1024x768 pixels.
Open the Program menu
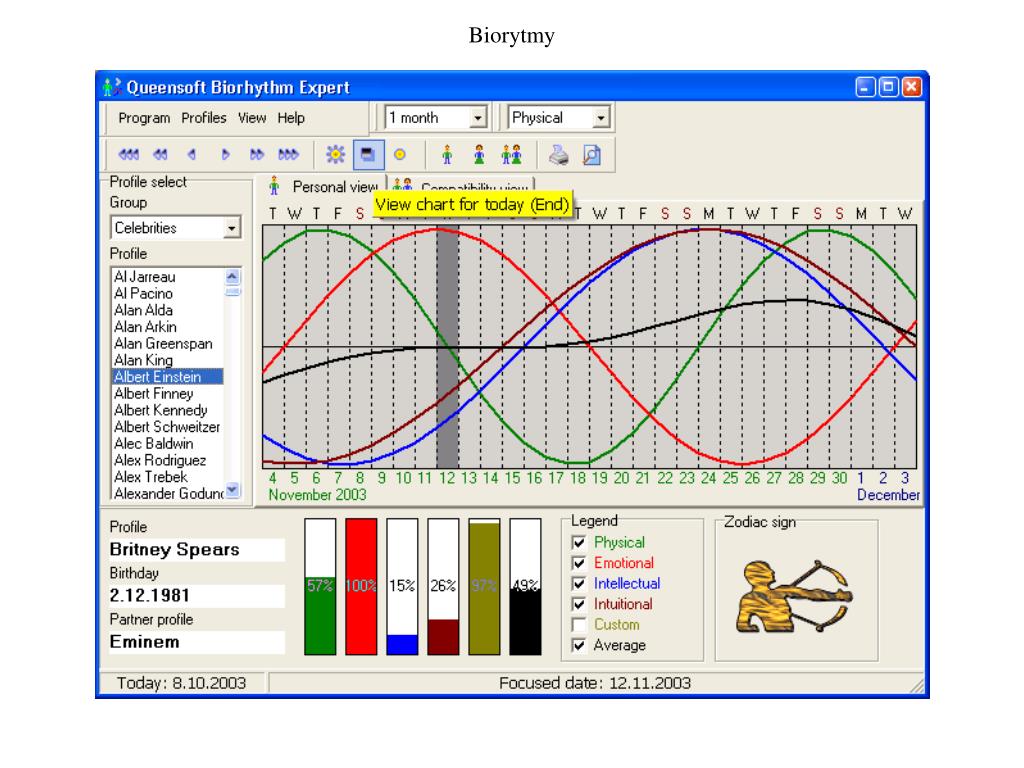(x=144, y=118)
